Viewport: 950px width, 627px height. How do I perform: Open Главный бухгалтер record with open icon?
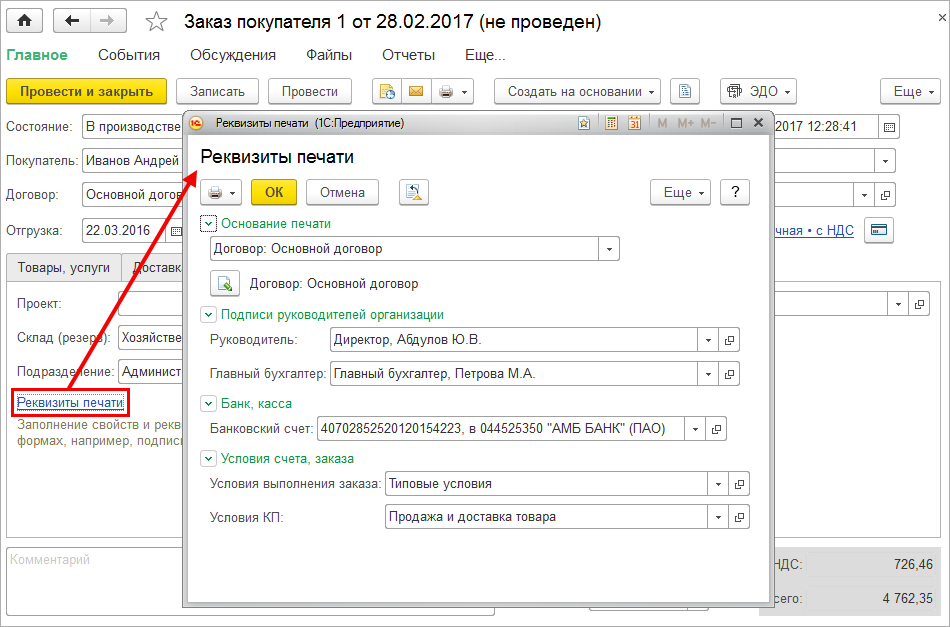729,374
